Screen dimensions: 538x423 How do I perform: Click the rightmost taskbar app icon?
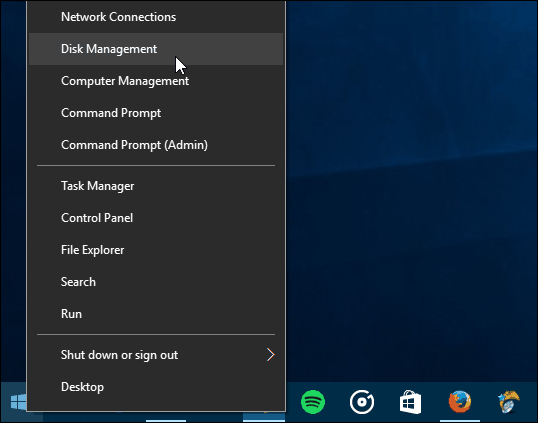tap(508, 401)
